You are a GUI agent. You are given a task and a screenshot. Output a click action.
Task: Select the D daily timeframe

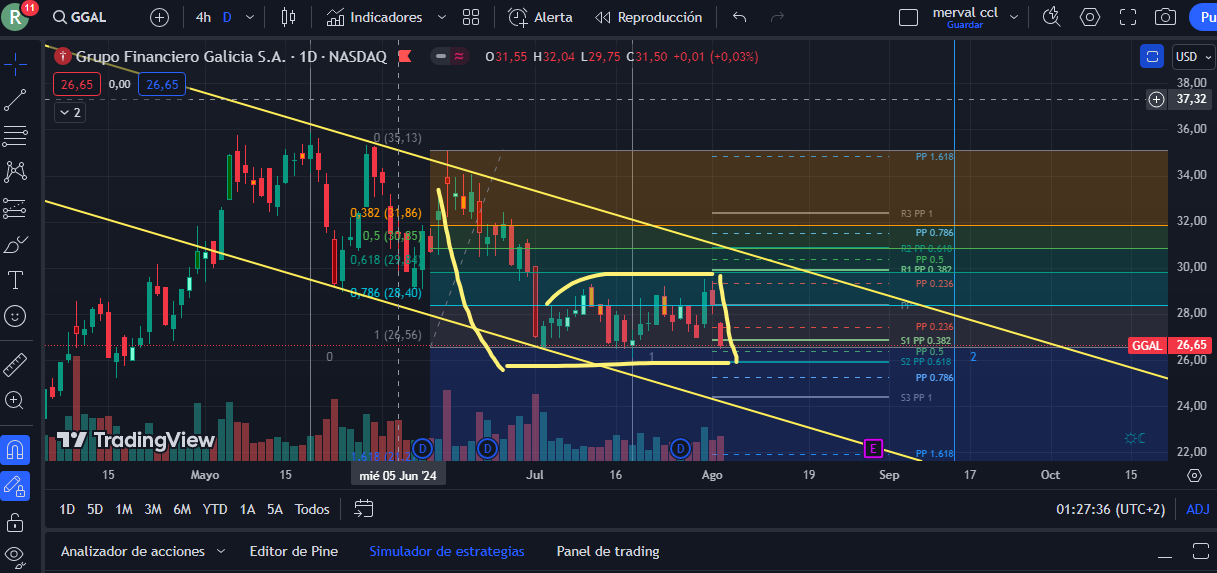pos(227,17)
